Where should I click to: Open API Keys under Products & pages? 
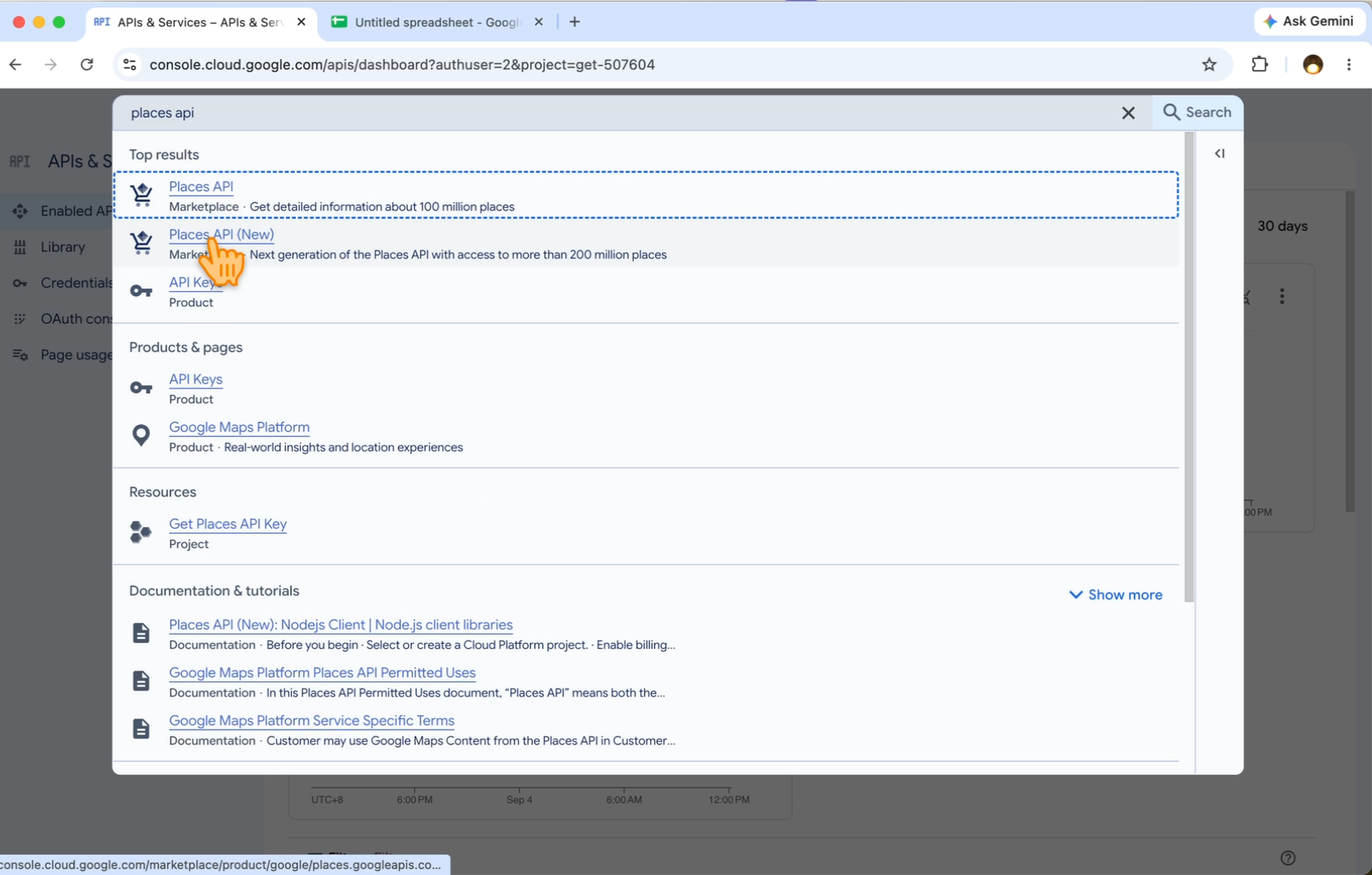195,379
